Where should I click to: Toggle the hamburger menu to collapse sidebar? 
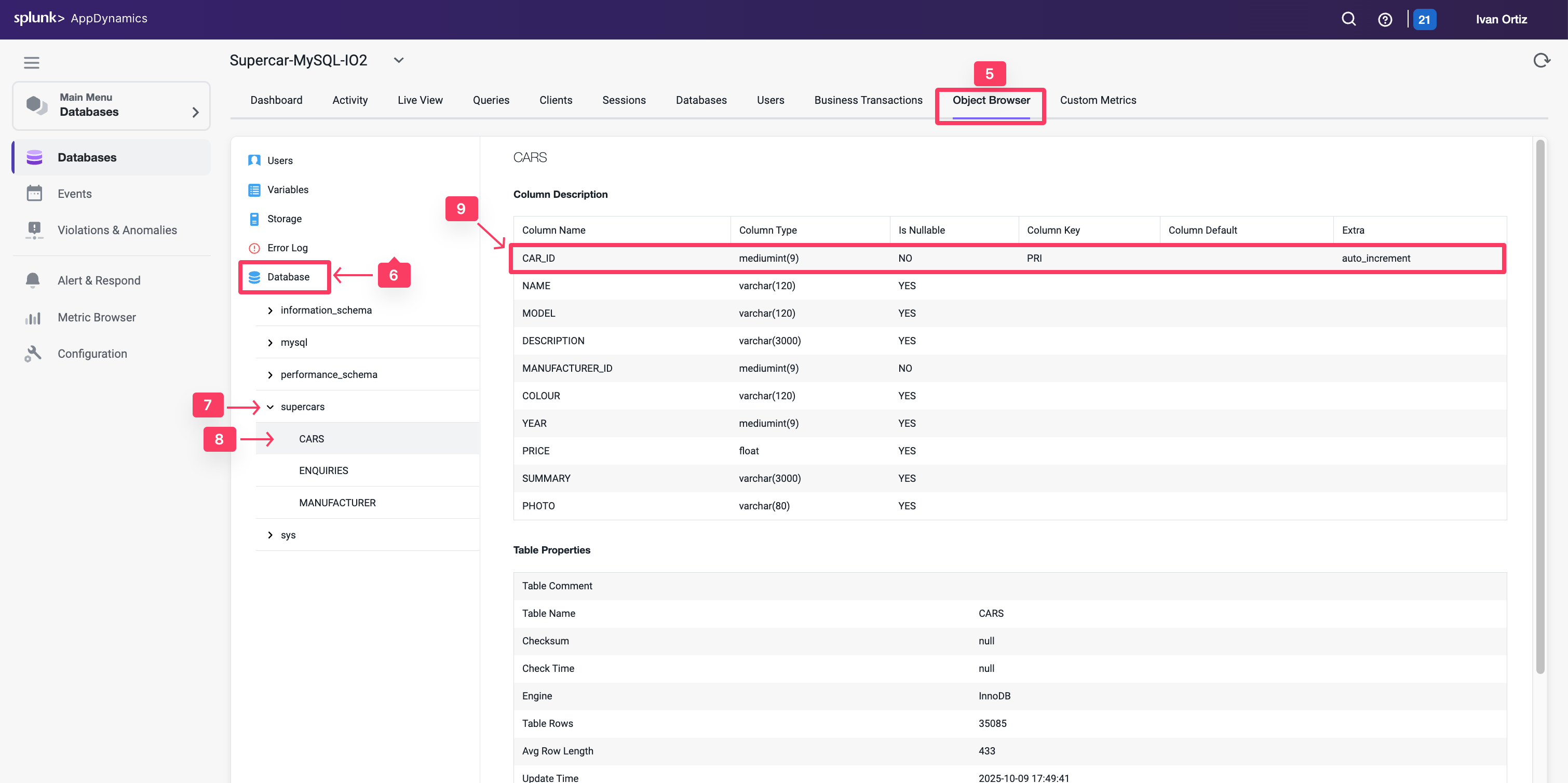click(x=32, y=63)
